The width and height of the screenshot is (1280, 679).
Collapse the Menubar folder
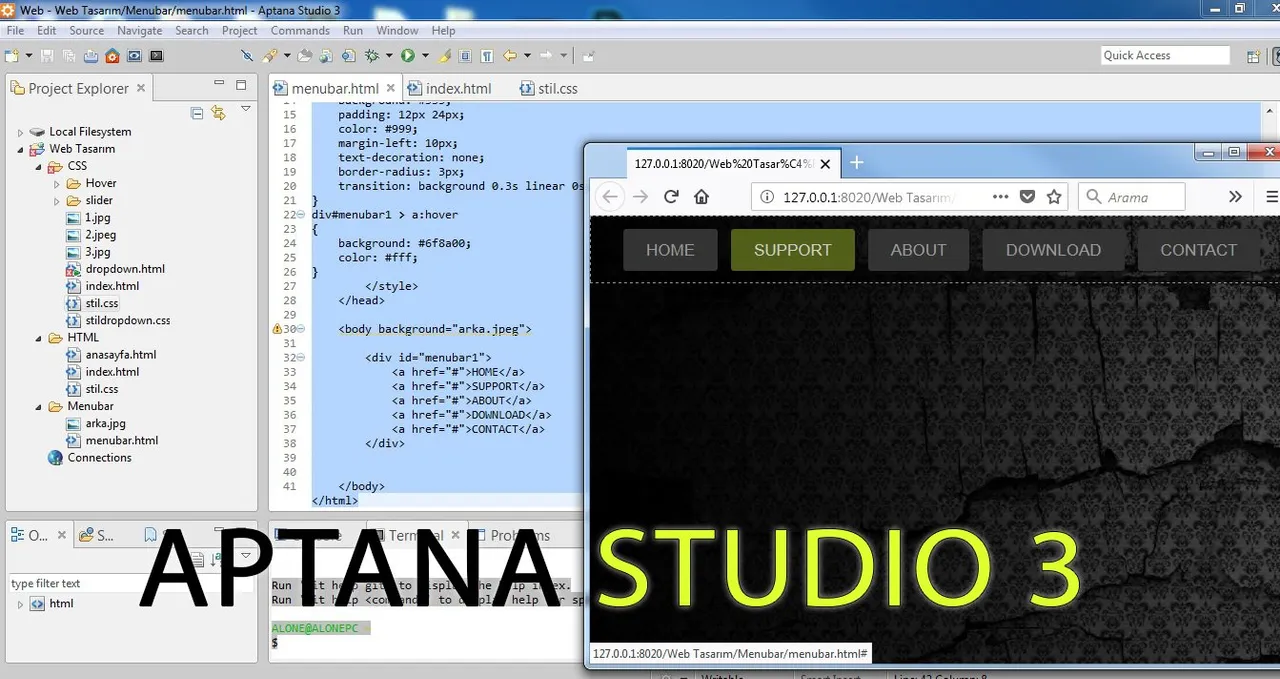(39, 407)
